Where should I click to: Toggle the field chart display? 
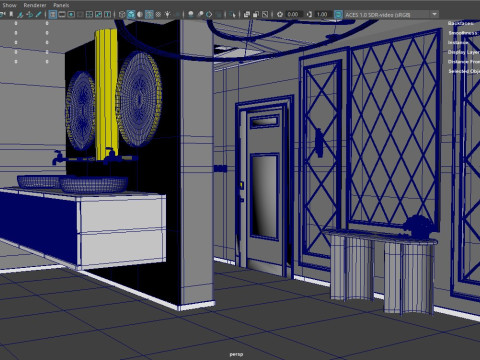89,14
